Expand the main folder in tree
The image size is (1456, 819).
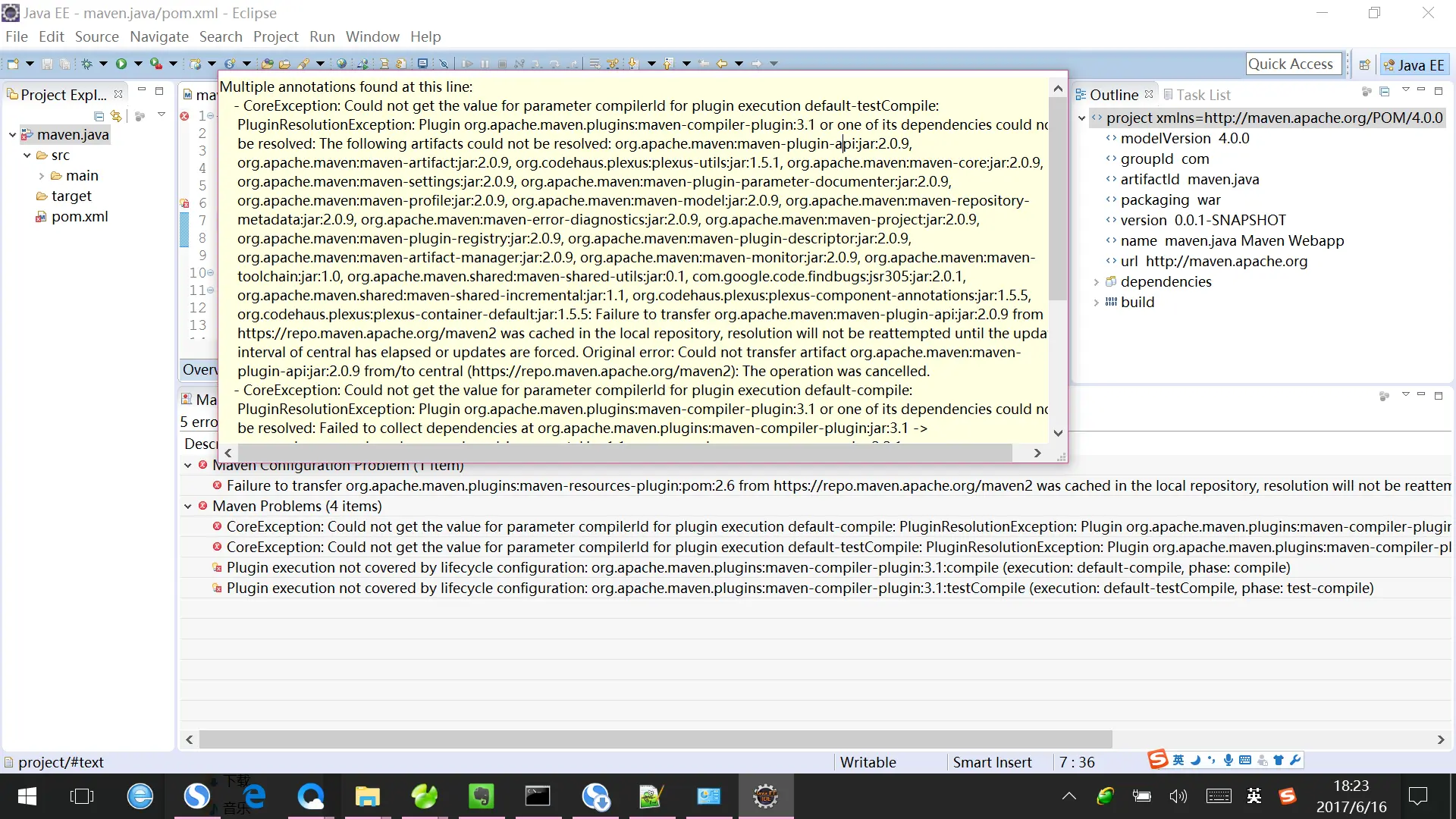click(x=42, y=175)
